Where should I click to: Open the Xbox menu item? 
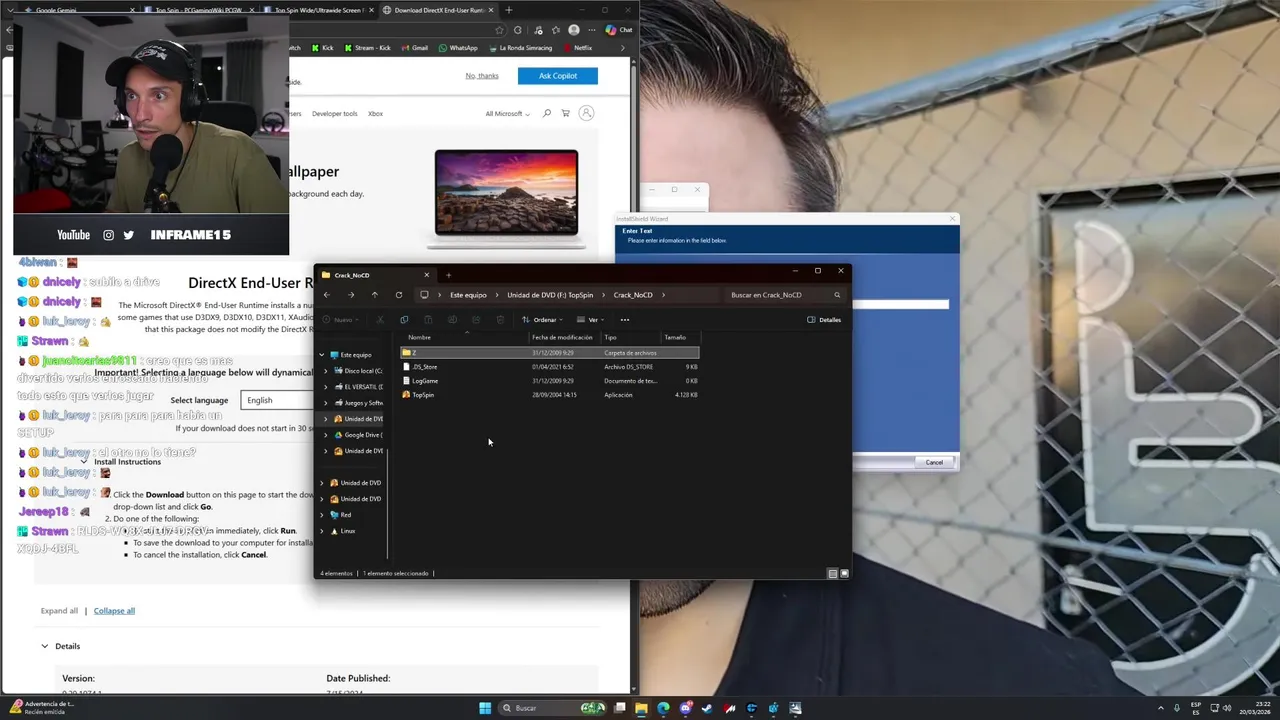(375, 114)
